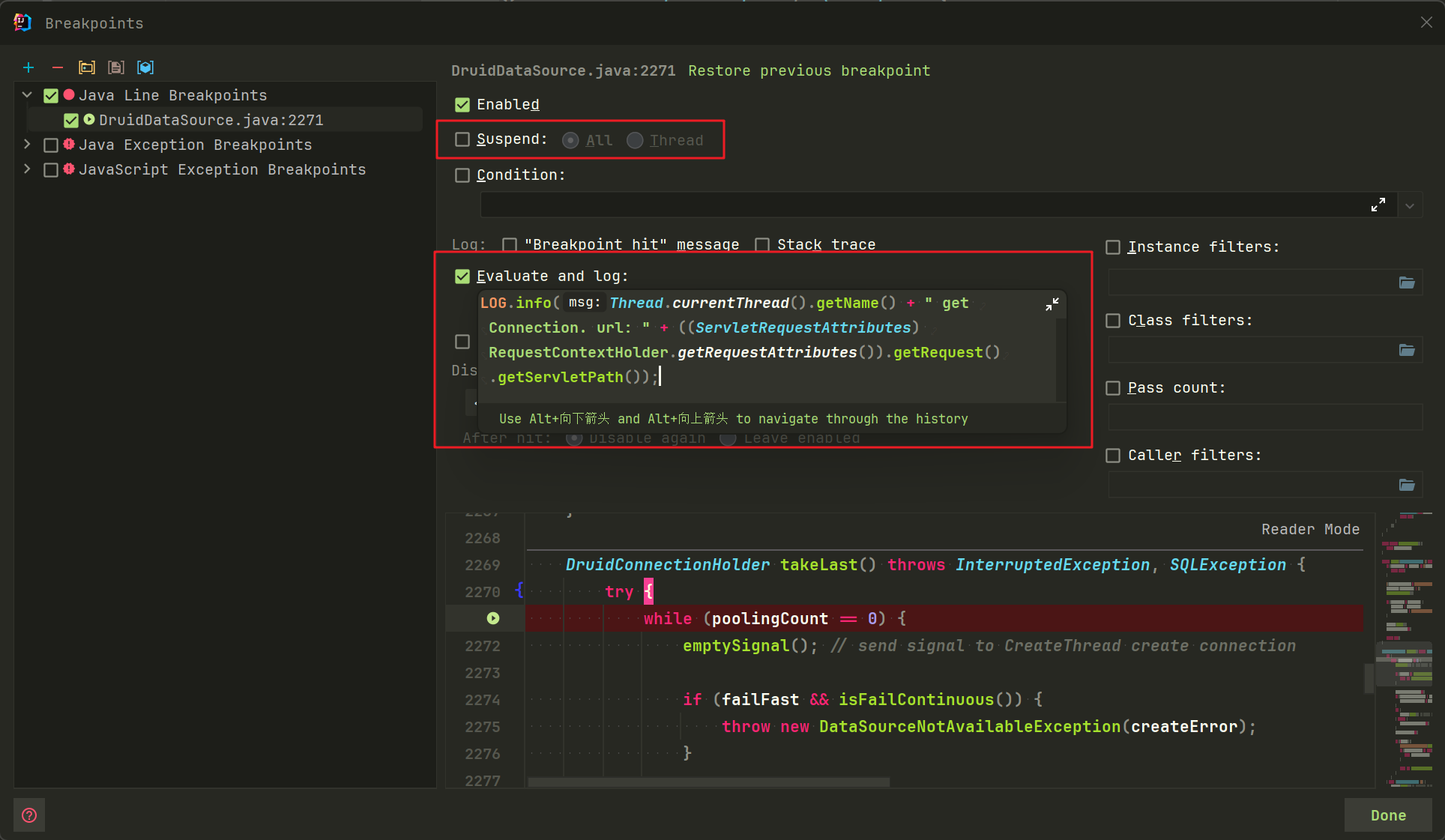The height and width of the screenshot is (840, 1445).
Task: Toggle the Enabled checkbox
Action: coord(462,105)
